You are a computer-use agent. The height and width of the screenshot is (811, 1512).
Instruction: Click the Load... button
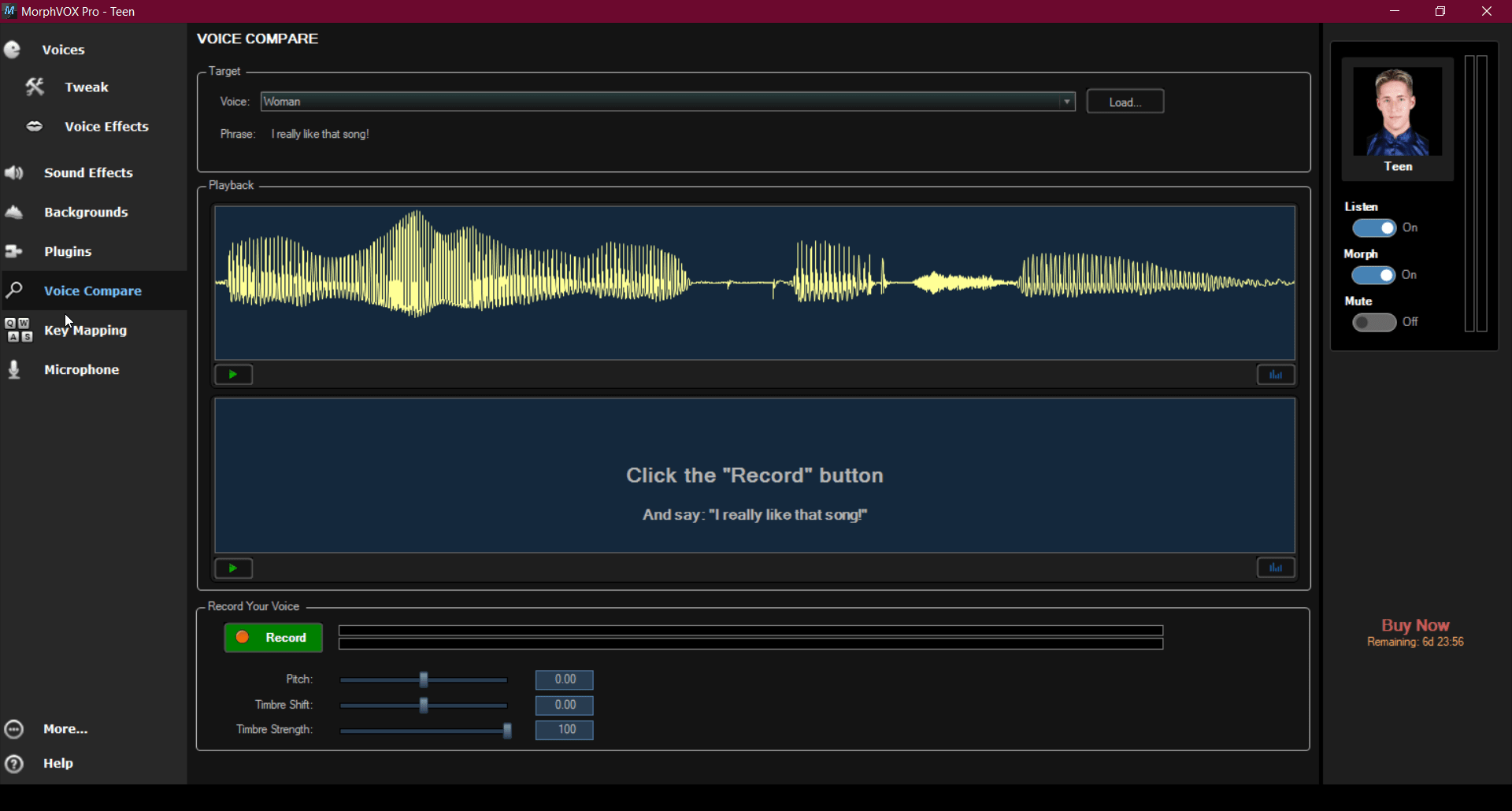tap(1125, 102)
